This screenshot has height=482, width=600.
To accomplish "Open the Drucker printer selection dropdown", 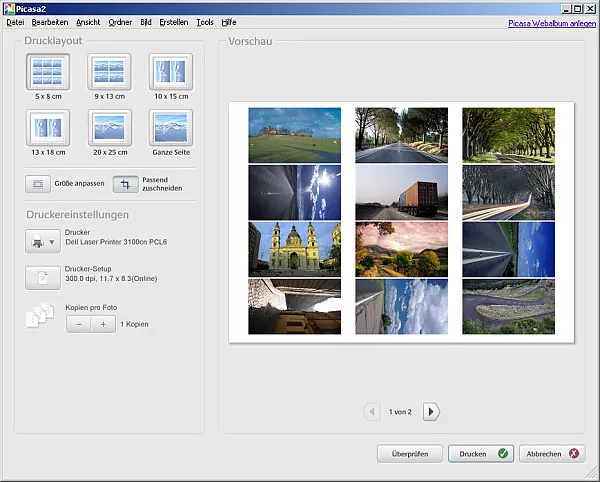I will (x=41, y=241).
